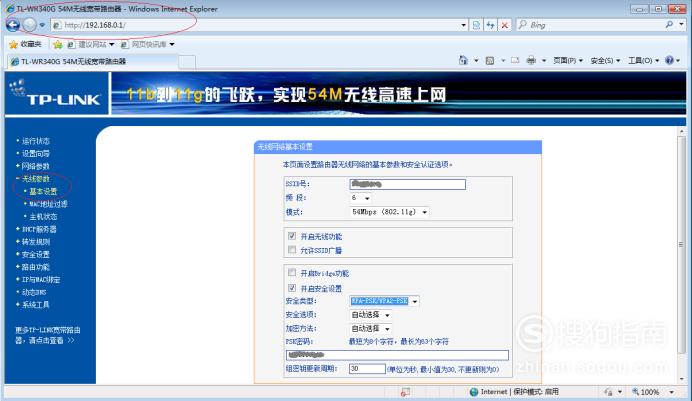Open 运行状态 in the sidebar
The image size is (692, 401).
[x=35, y=141]
